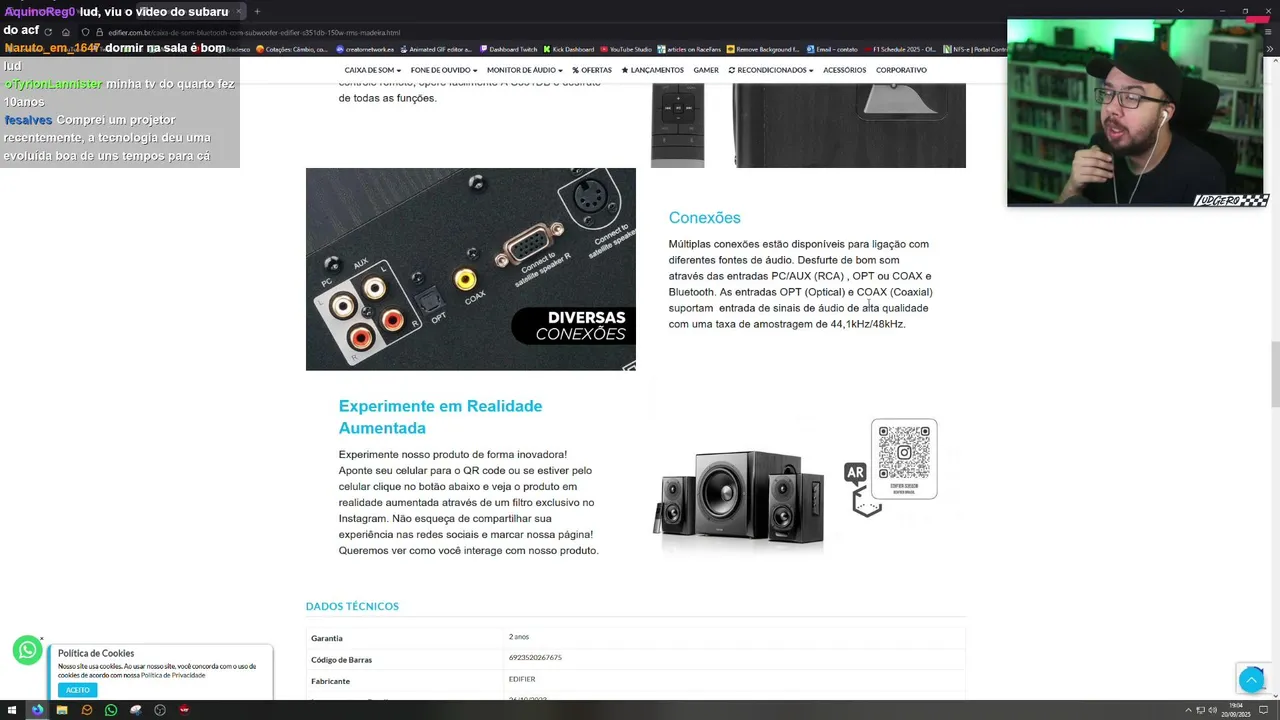
Task: Open the articles on RaceFans bookmark
Action: pos(689,49)
